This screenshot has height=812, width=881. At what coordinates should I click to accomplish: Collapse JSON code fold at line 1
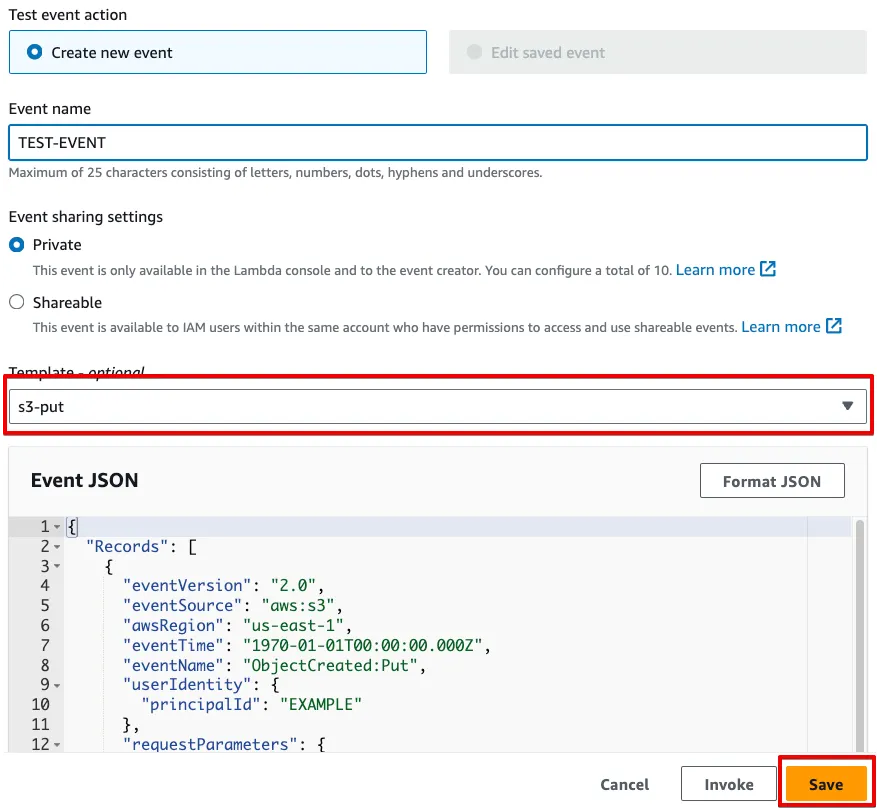pos(57,527)
